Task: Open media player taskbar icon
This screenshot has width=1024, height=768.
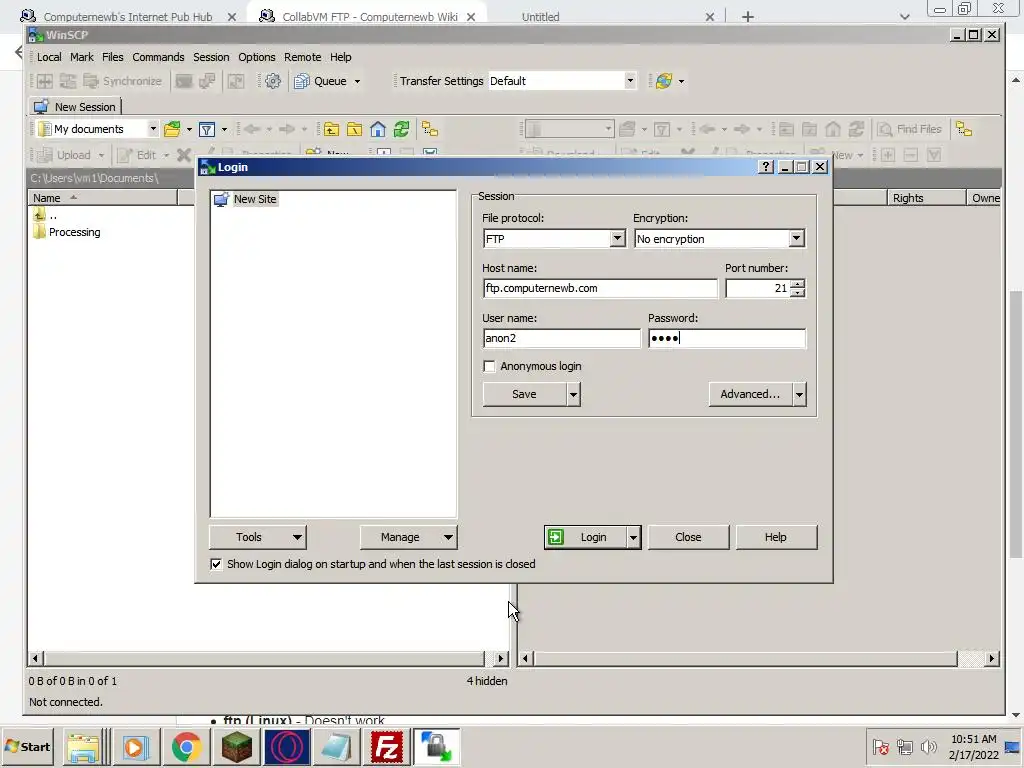Action: click(x=136, y=747)
